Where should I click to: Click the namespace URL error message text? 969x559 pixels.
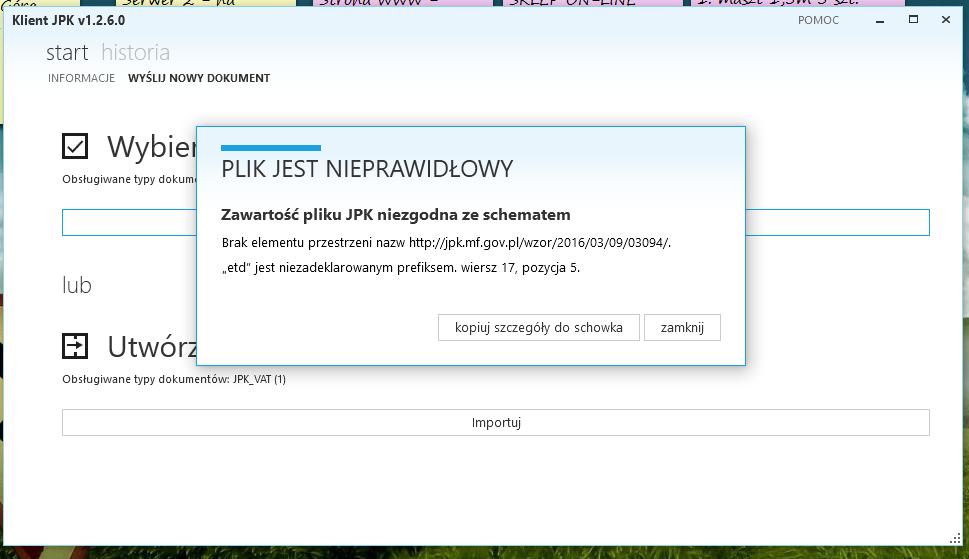(x=446, y=243)
